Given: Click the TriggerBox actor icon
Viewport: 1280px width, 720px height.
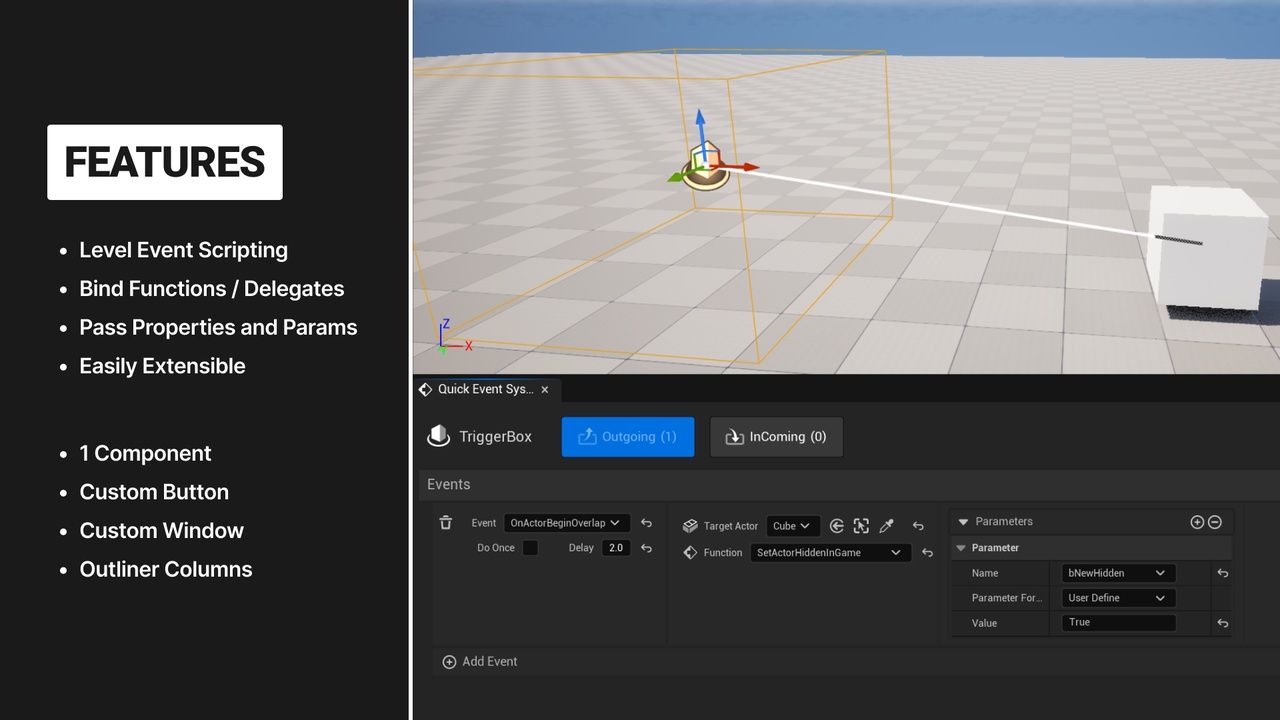Looking at the screenshot, I should [439, 436].
